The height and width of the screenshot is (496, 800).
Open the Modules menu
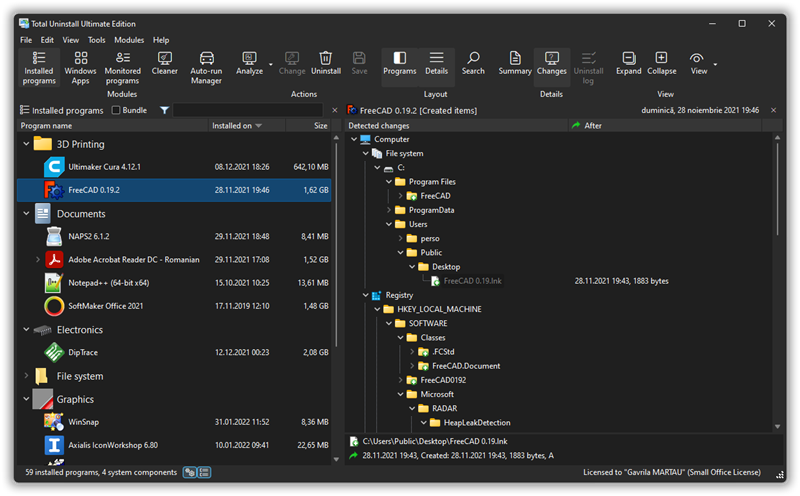point(129,40)
